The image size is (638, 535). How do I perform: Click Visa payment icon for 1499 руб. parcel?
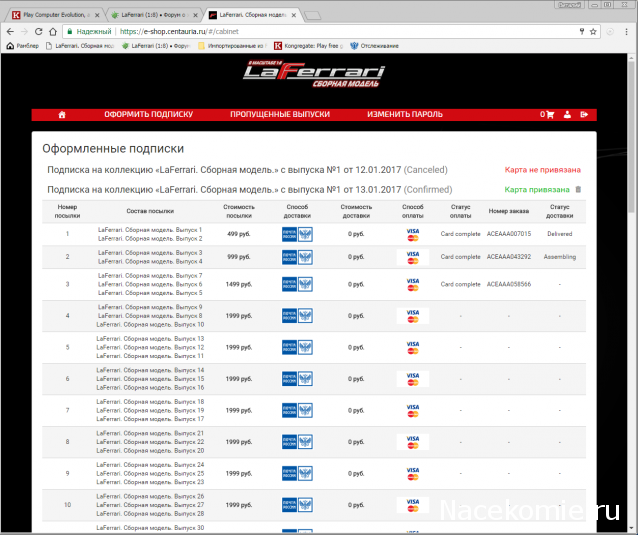point(413,284)
